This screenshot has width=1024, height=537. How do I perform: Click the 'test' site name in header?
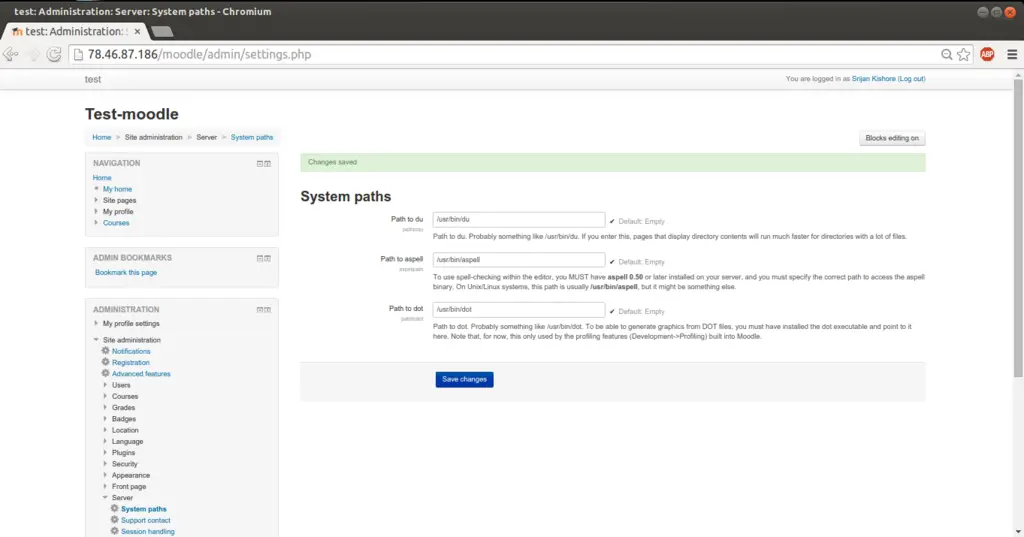(93, 79)
